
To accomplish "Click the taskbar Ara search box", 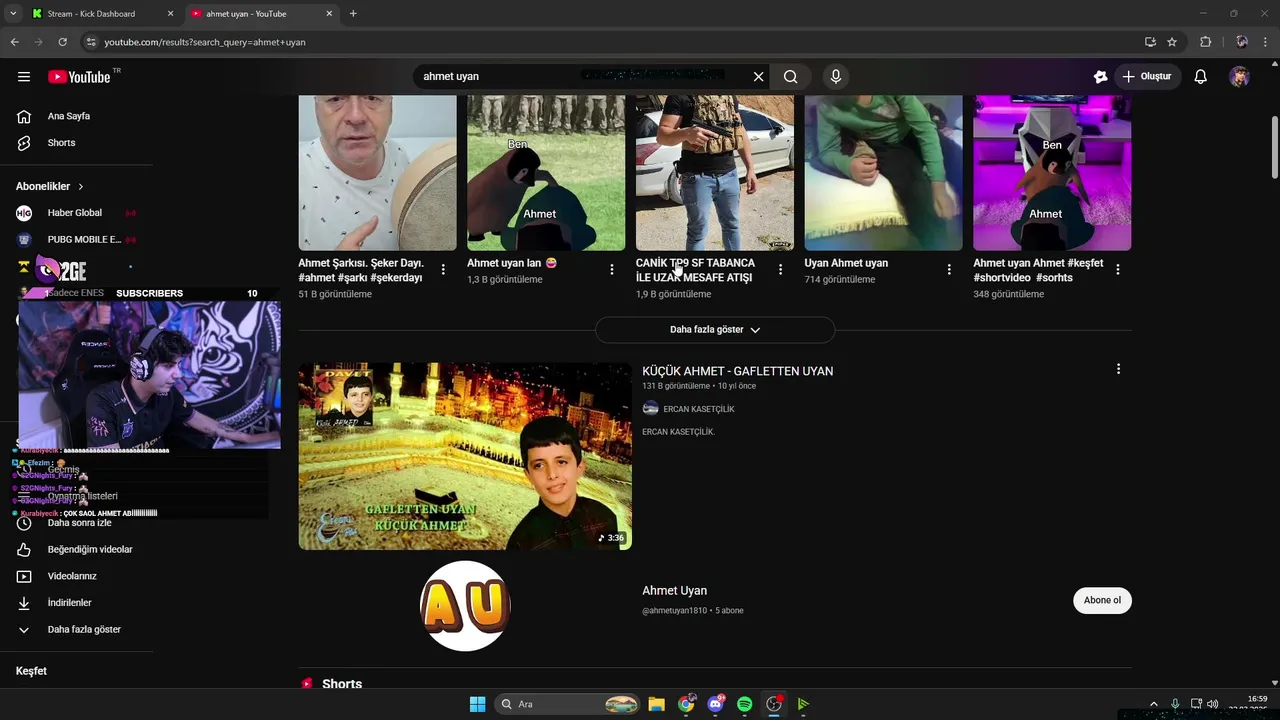I will [x=567, y=704].
